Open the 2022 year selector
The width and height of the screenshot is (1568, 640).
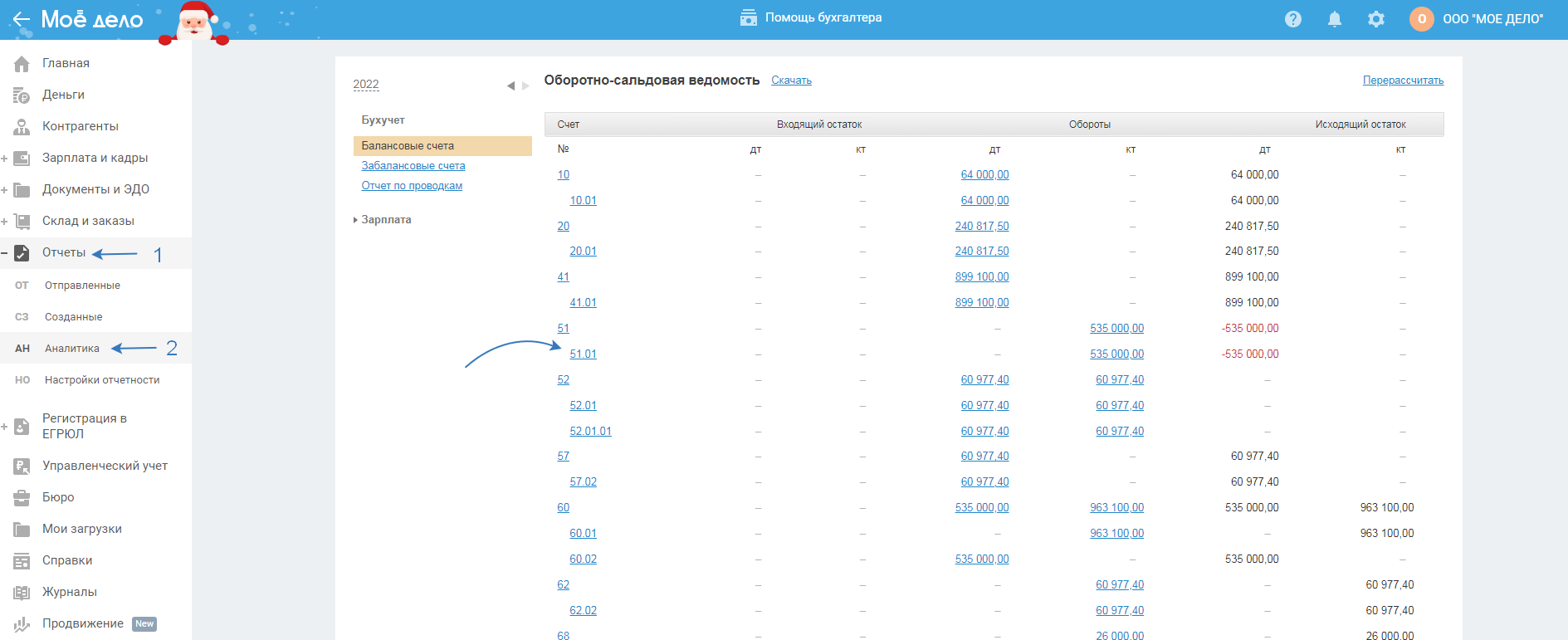click(365, 85)
